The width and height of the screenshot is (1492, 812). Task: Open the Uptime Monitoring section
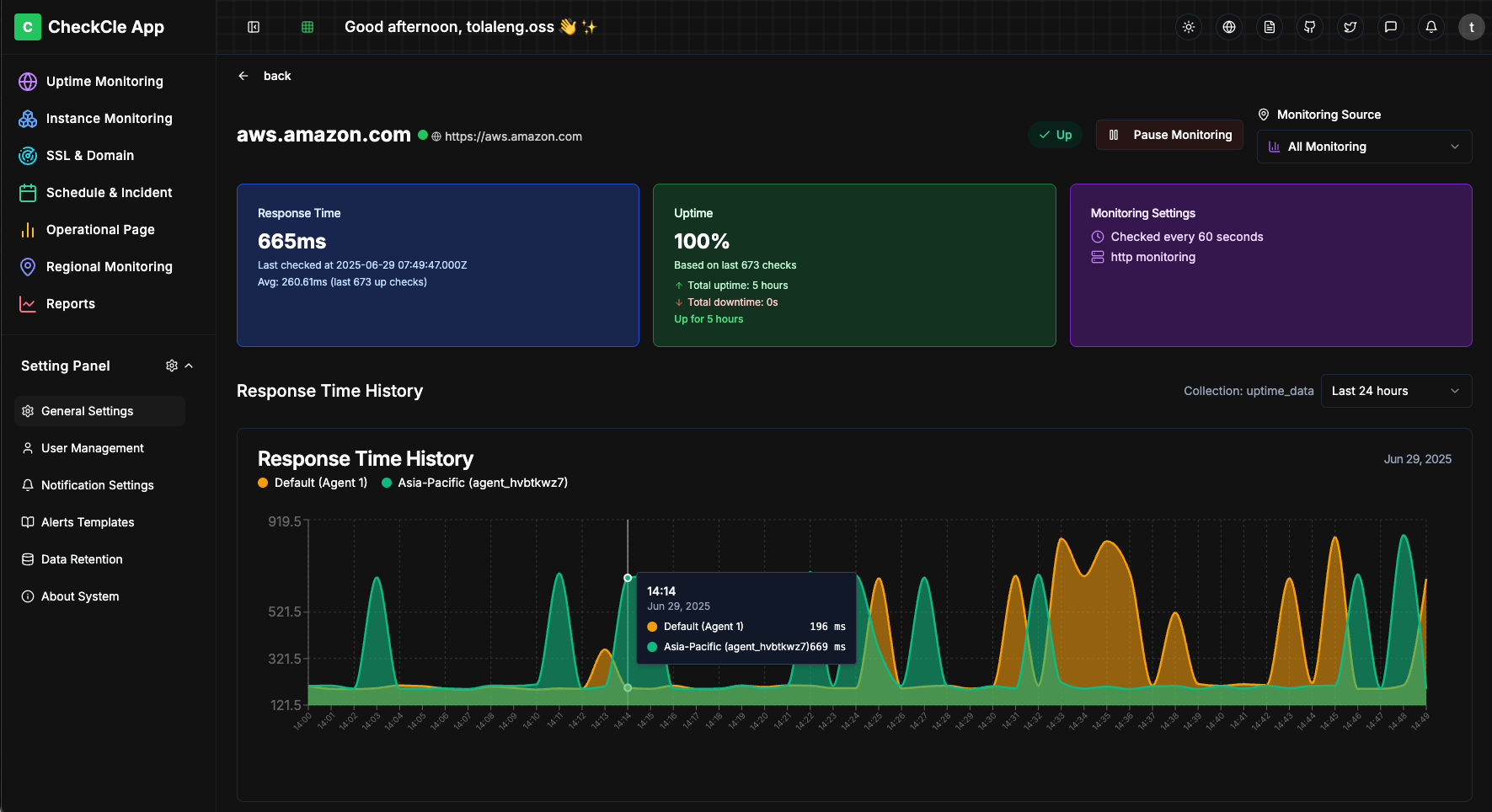click(x=104, y=81)
